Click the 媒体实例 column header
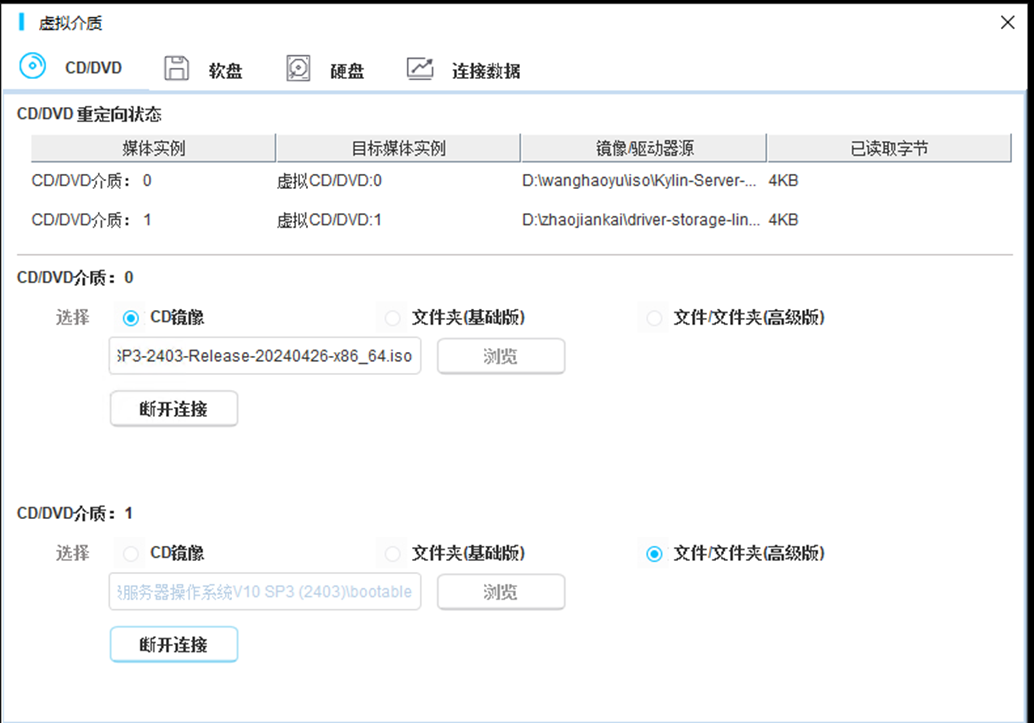This screenshot has height=723, width=1034. [153, 148]
